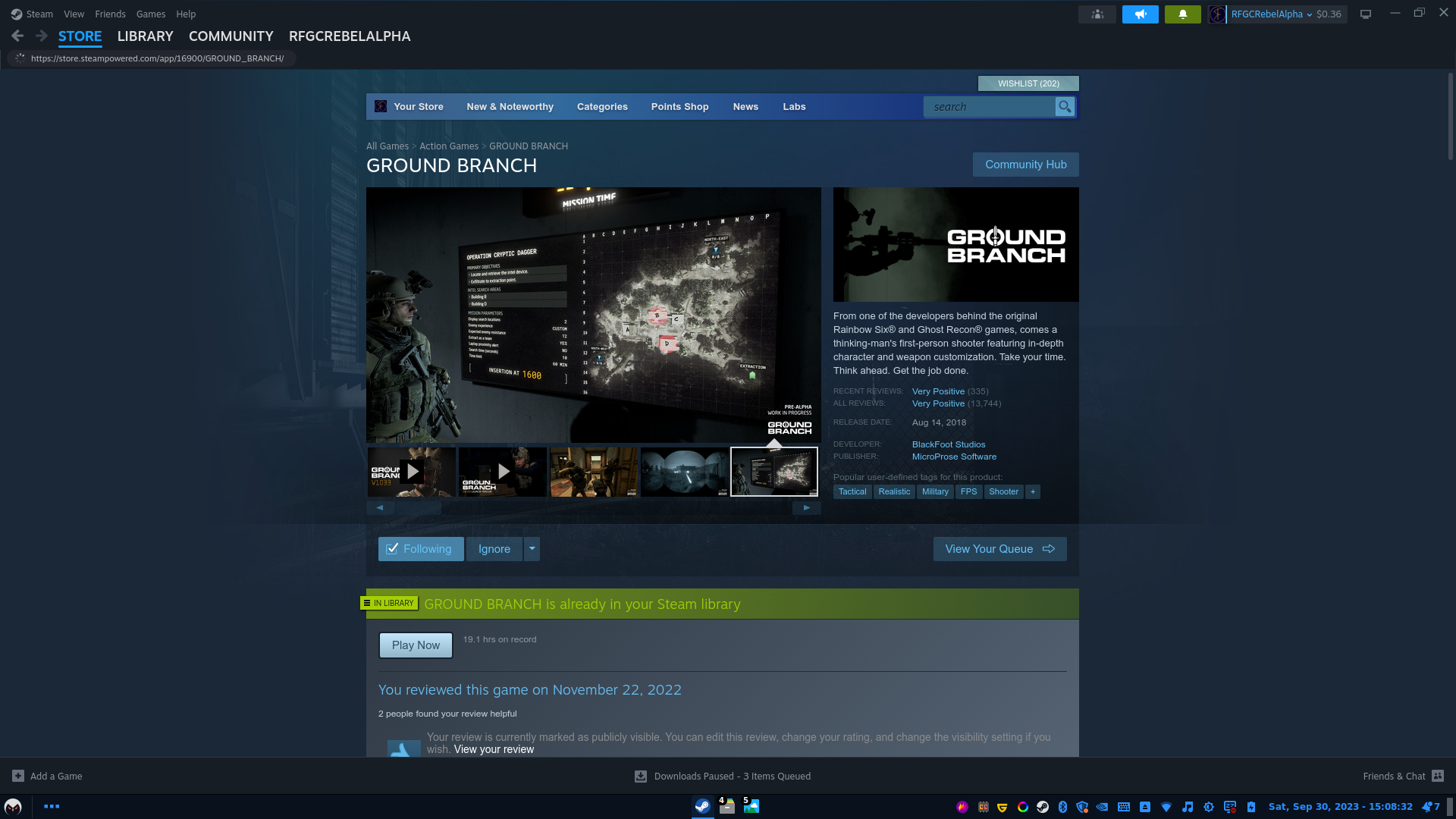This screenshot has width=1456, height=819.
Task: Open the Friends & Chat icon
Action: (x=1438, y=776)
